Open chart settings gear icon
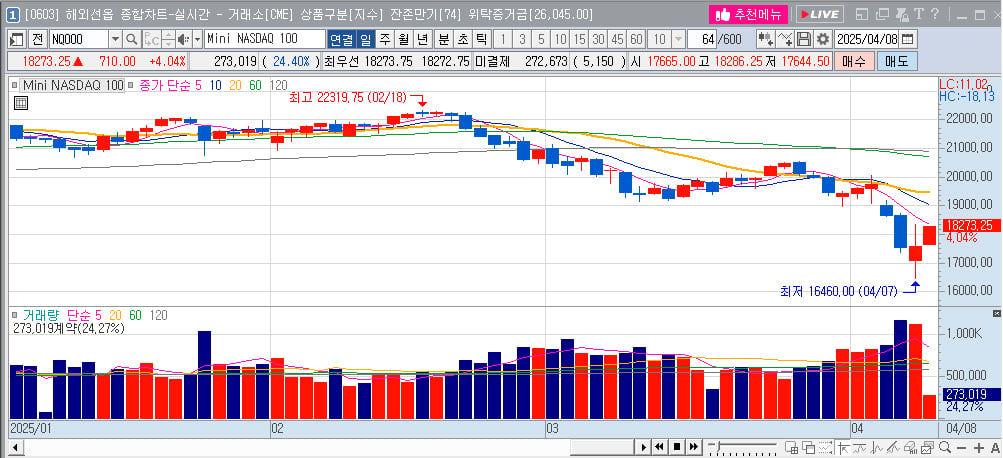 (823, 39)
